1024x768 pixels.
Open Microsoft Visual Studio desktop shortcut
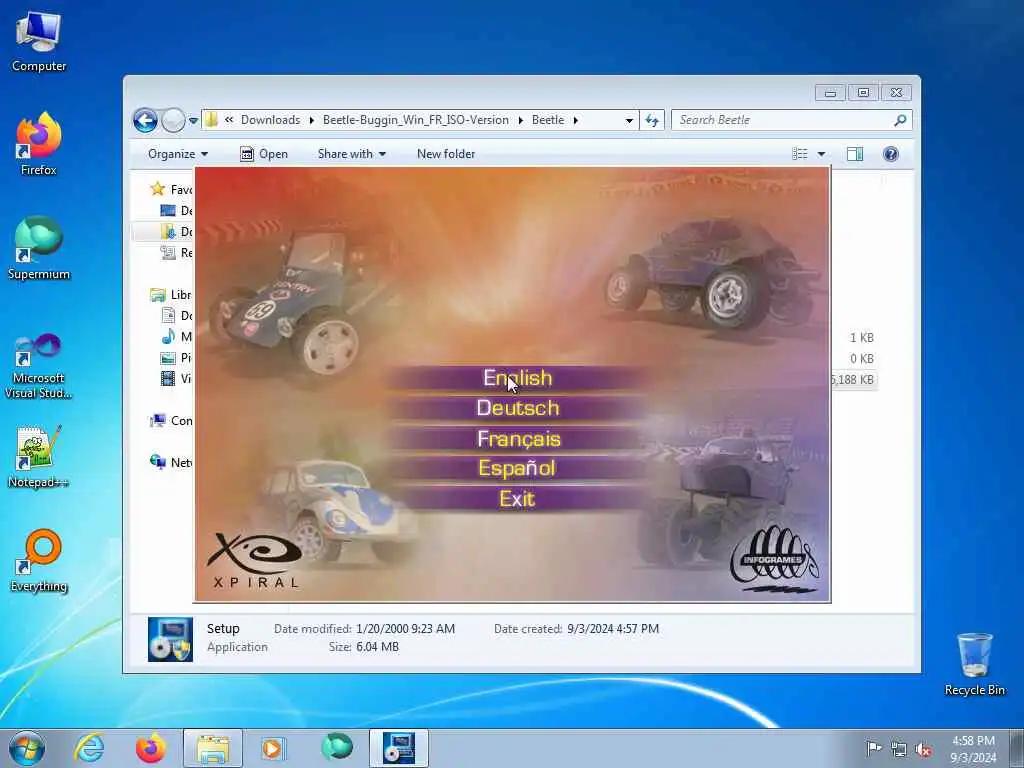click(39, 366)
